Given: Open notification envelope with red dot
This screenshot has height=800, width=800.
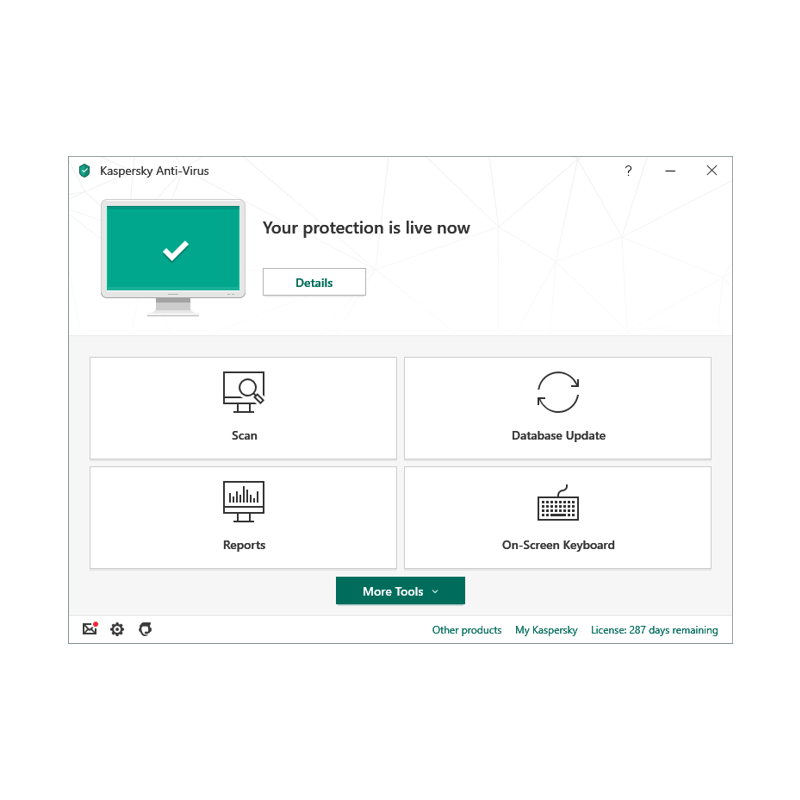Looking at the screenshot, I should tap(90, 629).
